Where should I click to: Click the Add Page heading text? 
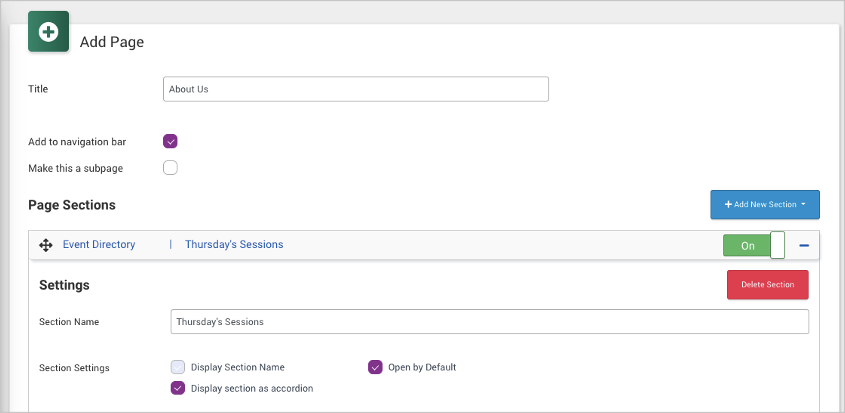pyautogui.click(x=112, y=42)
